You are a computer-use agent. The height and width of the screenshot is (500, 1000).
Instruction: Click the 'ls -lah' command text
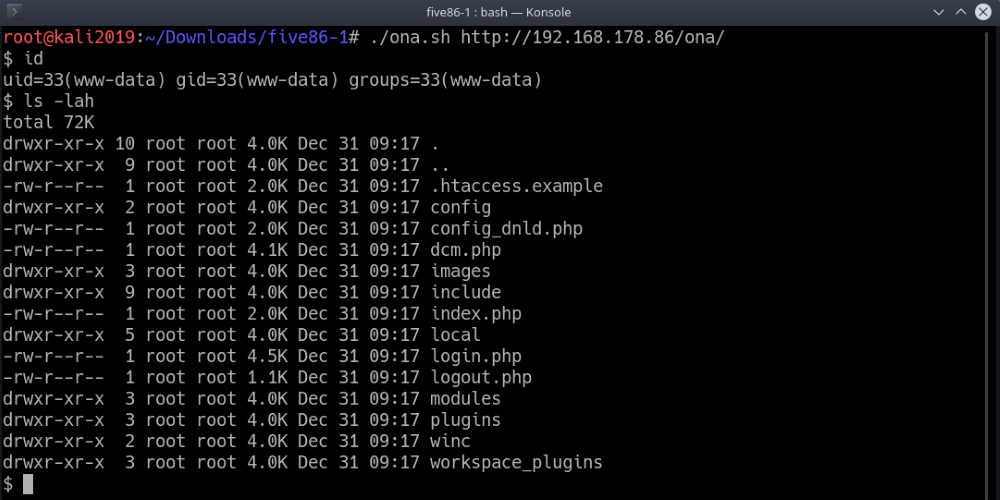(x=58, y=101)
